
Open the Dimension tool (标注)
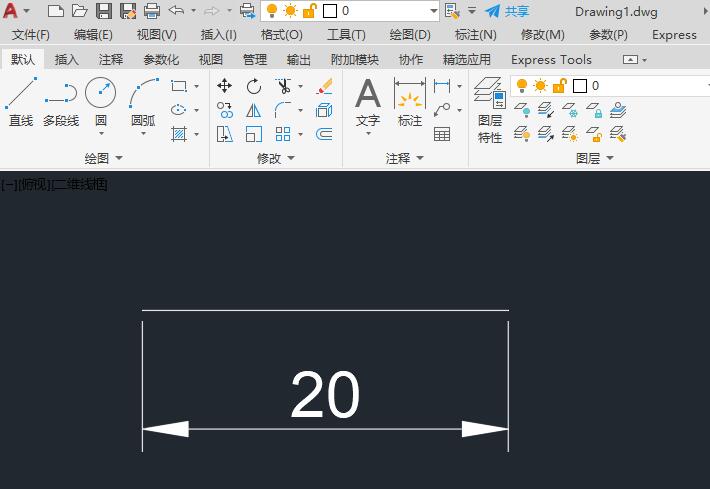coord(410,102)
